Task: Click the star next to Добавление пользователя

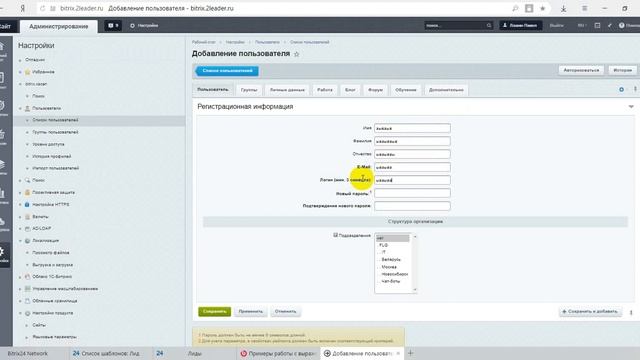Action: pyautogui.click(x=297, y=54)
